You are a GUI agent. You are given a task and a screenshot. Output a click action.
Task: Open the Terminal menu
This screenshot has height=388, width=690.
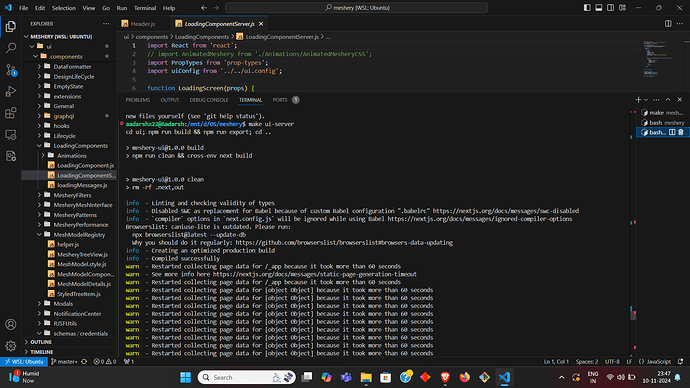coord(145,8)
